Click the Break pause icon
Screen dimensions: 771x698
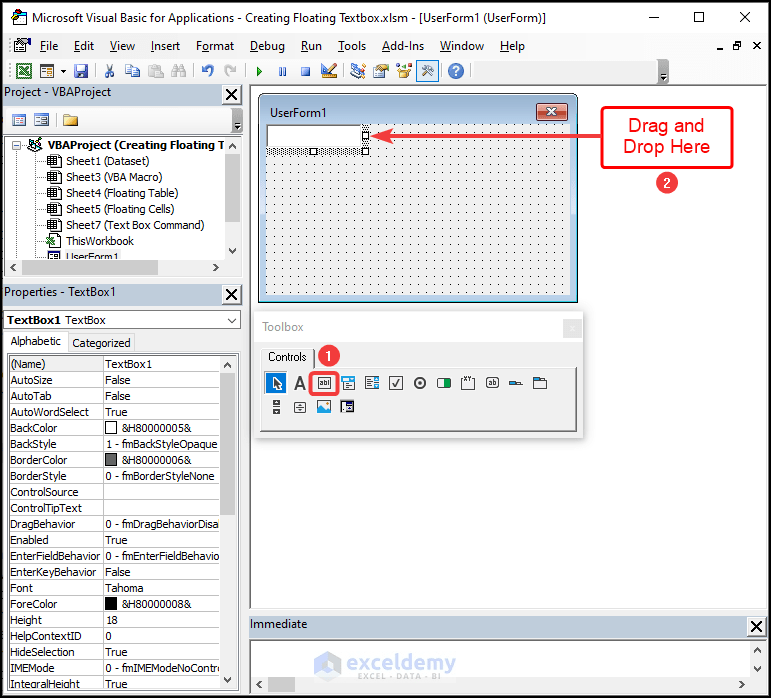282,72
